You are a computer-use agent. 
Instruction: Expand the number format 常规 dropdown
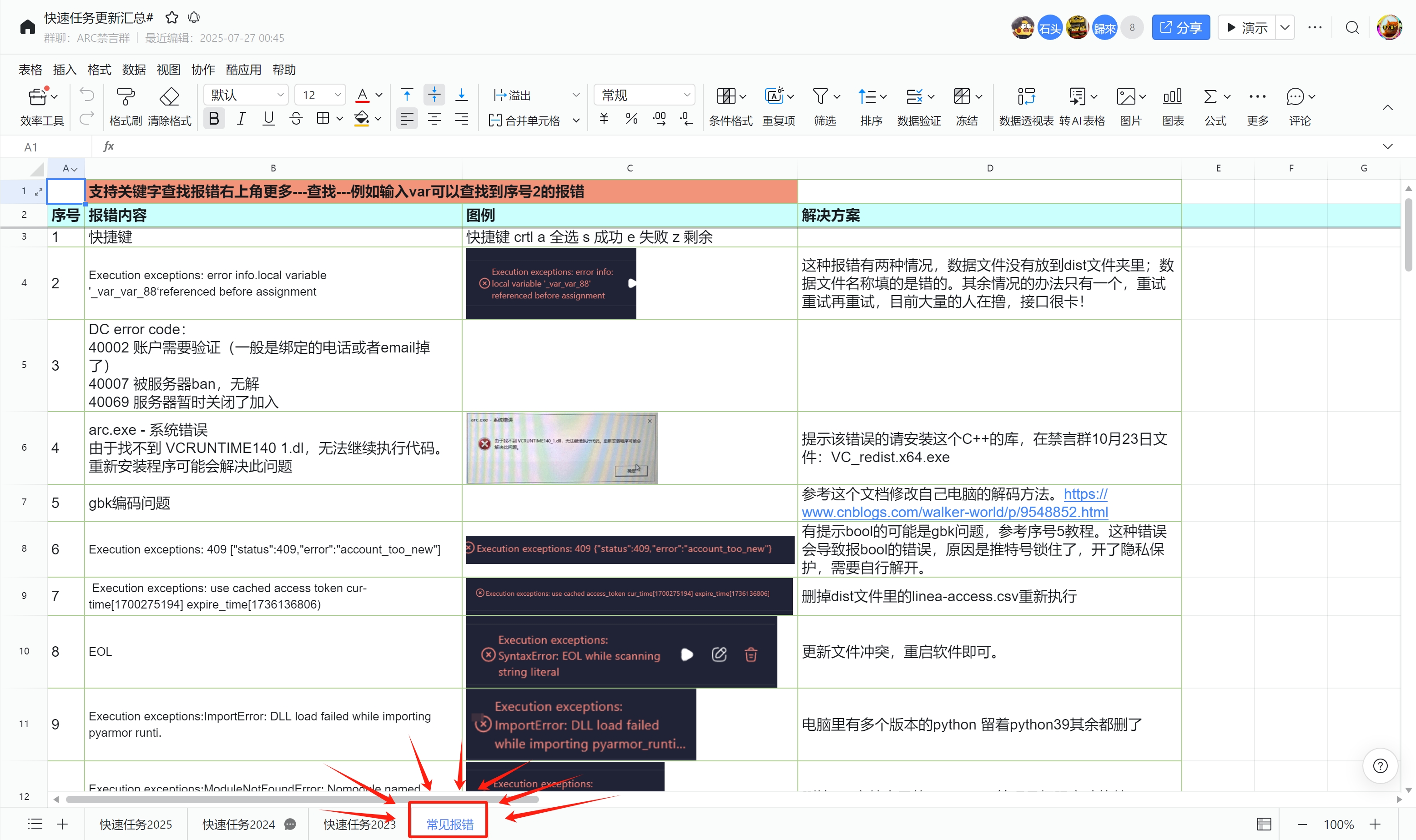(x=645, y=95)
